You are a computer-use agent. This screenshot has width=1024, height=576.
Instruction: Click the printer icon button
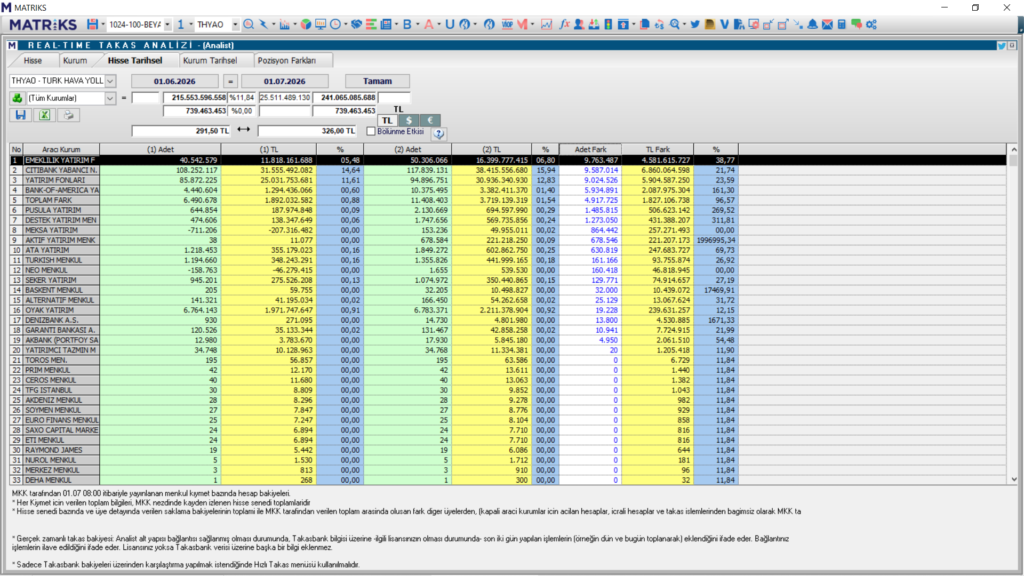(x=68, y=115)
